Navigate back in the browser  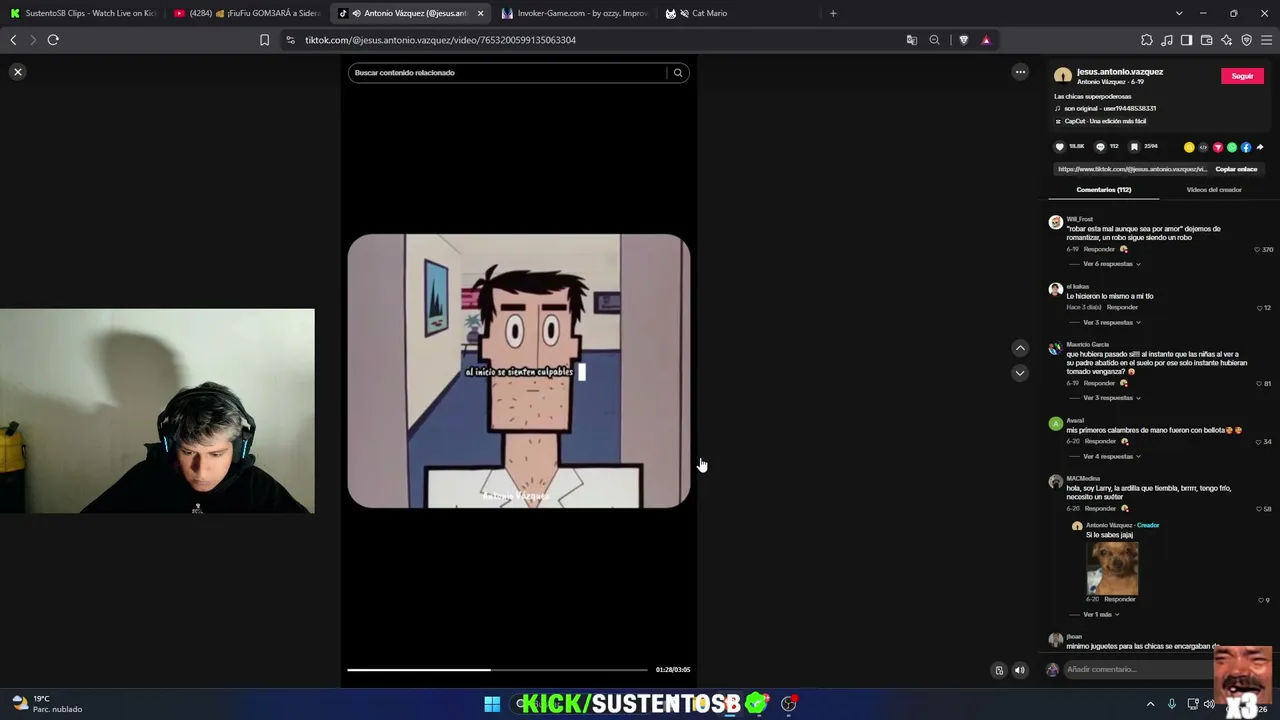coord(13,40)
